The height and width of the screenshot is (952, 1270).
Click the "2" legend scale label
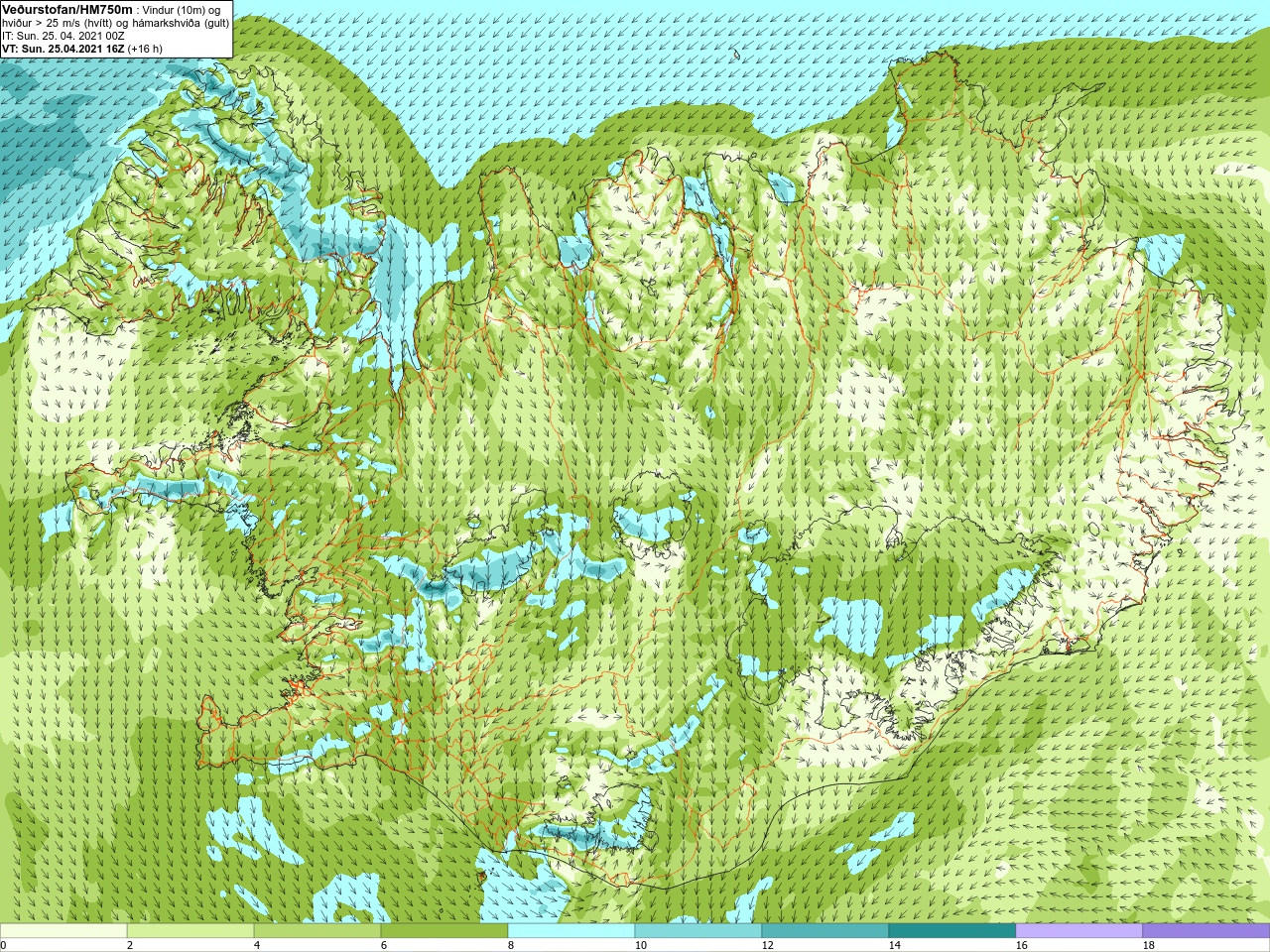tap(130, 945)
